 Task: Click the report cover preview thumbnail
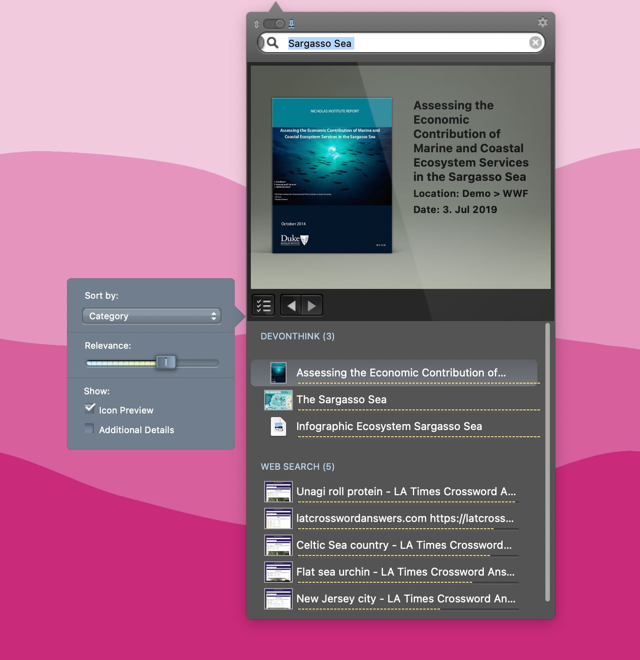332,176
